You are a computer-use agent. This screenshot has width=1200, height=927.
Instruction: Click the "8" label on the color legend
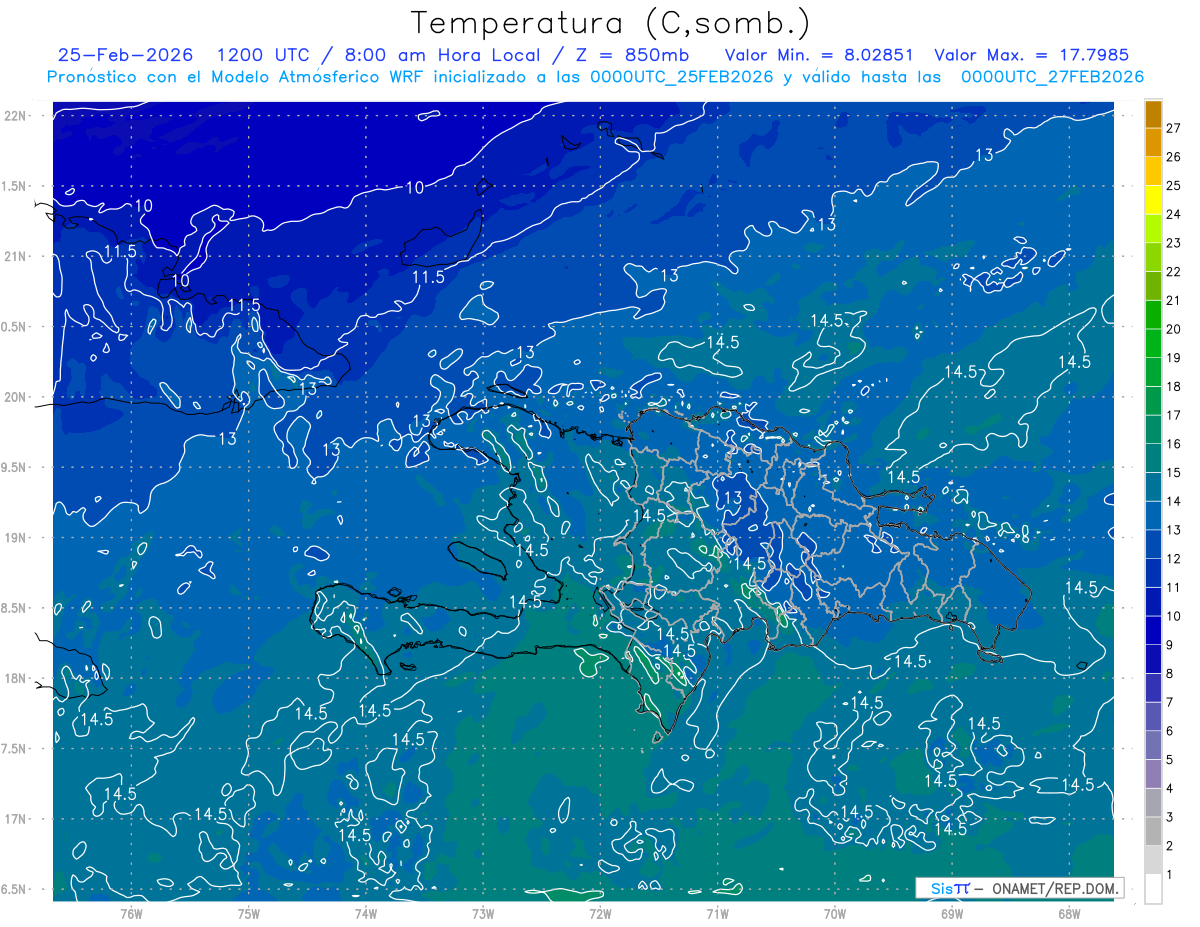[1169, 674]
